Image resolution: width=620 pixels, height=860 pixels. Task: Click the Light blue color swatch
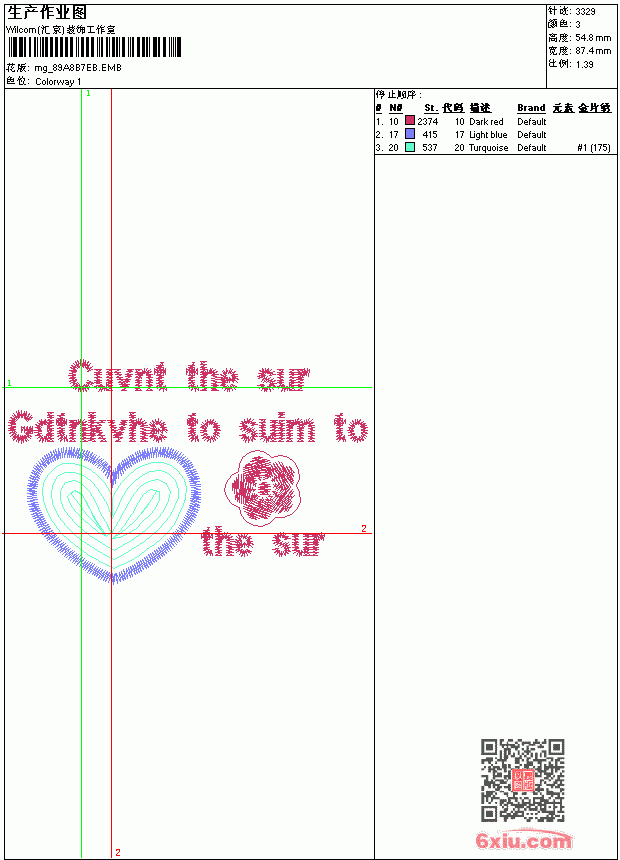click(410, 133)
